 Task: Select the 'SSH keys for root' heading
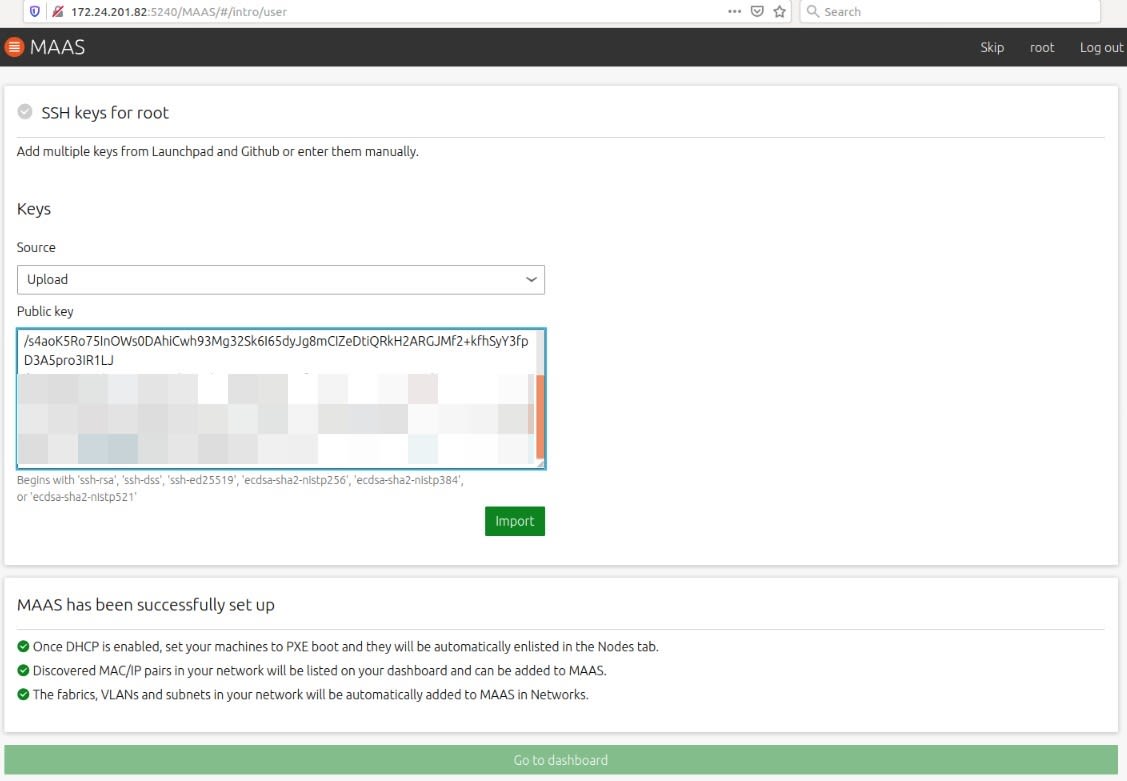[105, 113]
